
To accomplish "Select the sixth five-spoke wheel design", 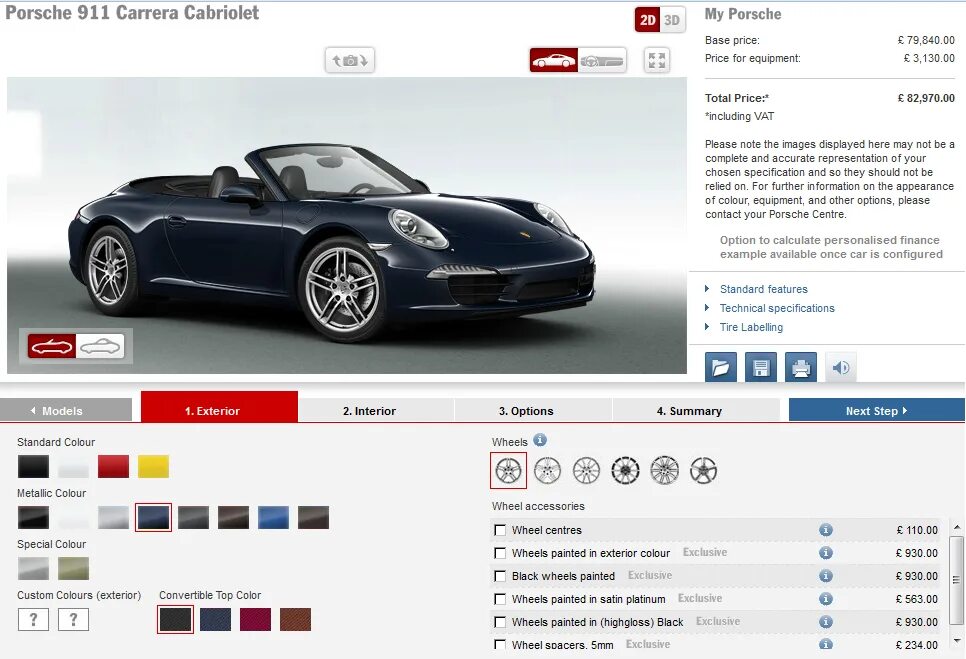I will (x=703, y=471).
